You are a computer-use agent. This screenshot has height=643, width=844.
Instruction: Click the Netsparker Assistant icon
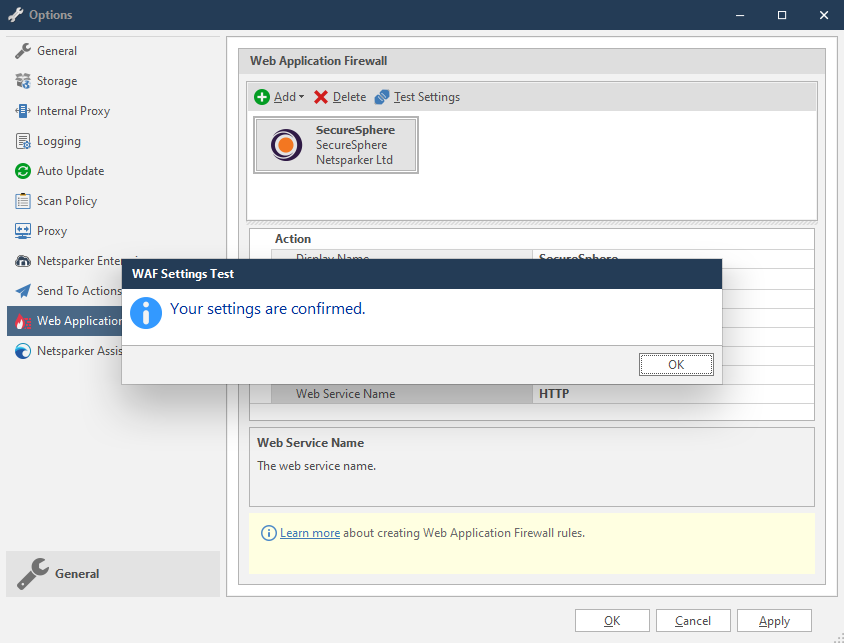[23, 351]
